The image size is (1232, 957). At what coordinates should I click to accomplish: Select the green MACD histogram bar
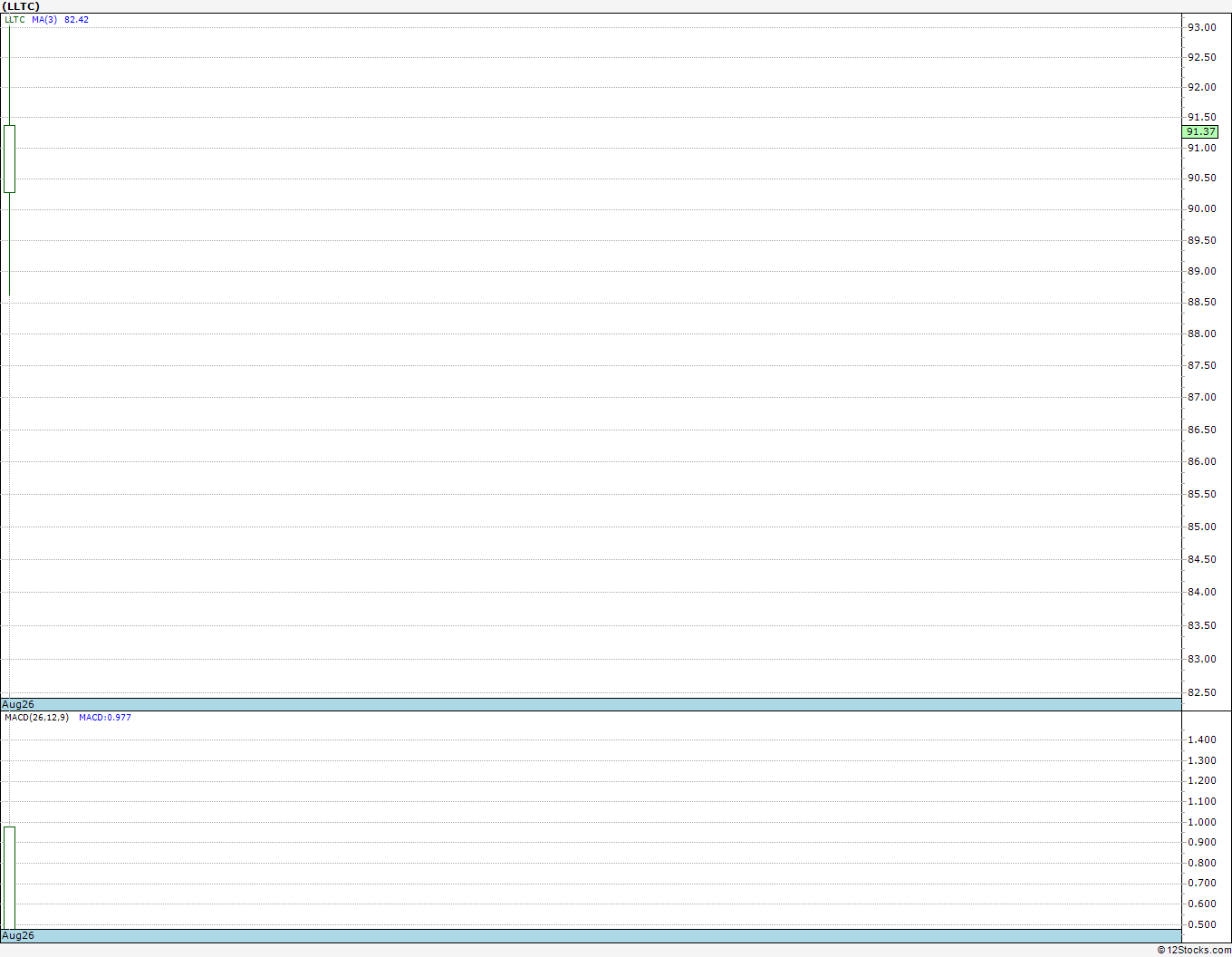pyautogui.click(x=9, y=877)
